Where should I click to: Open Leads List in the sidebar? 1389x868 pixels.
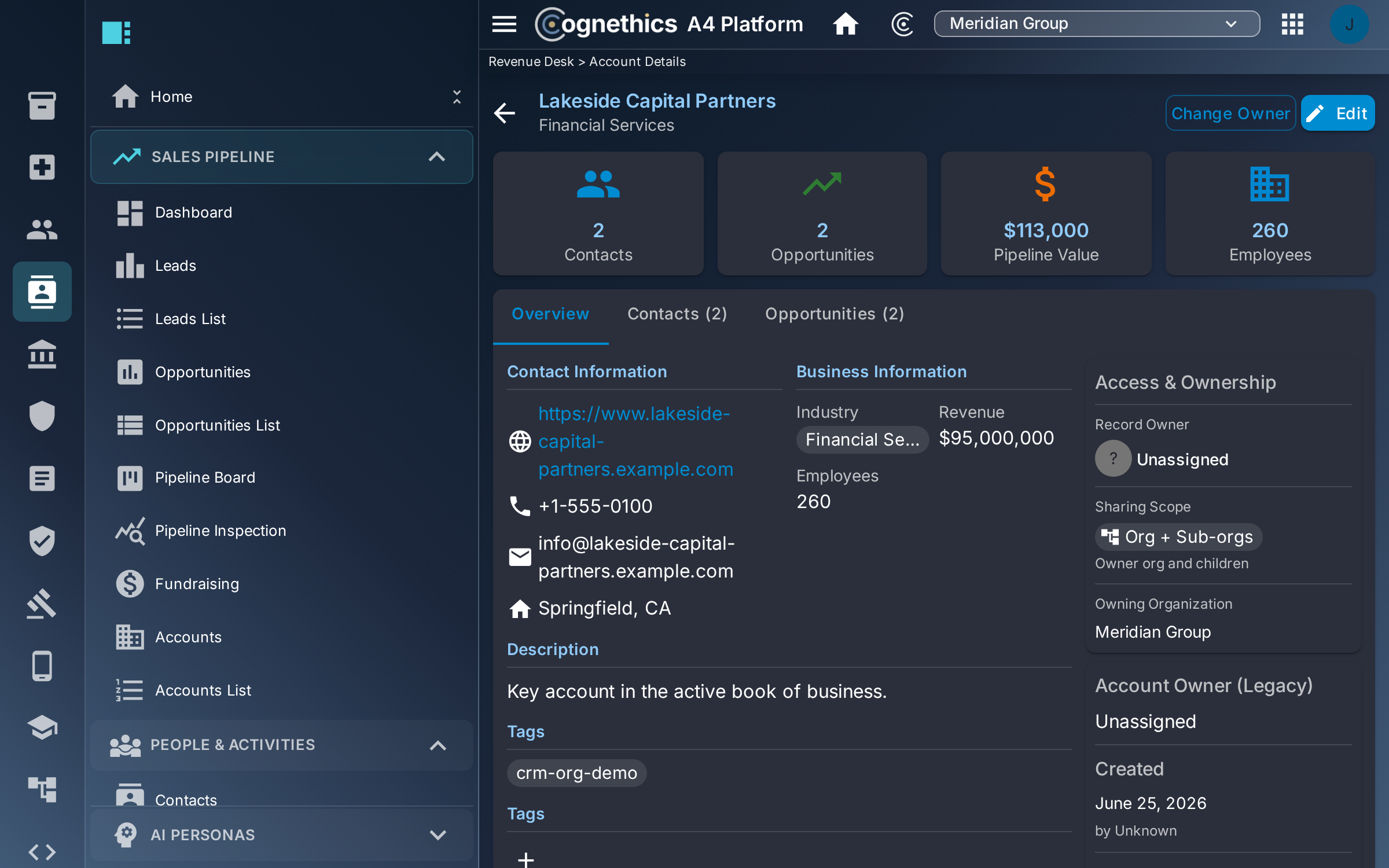281,319
